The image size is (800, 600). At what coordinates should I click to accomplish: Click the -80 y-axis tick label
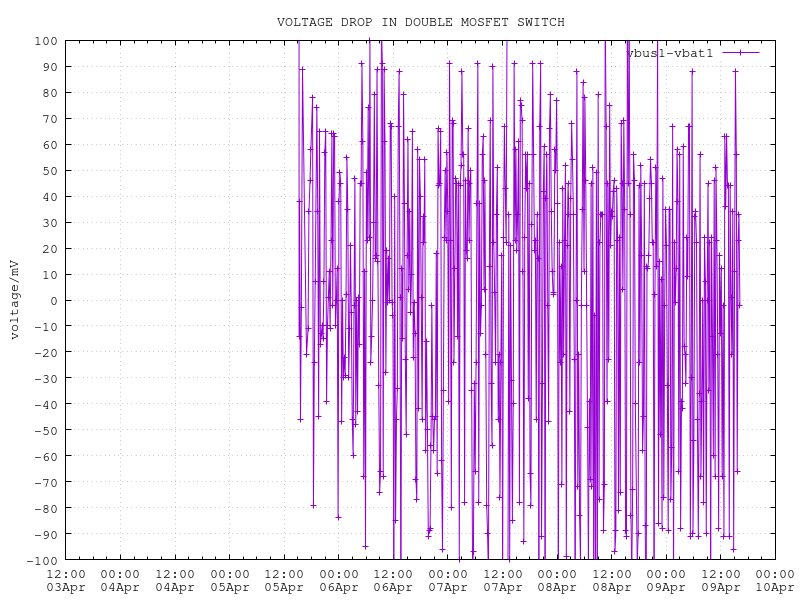45,508
